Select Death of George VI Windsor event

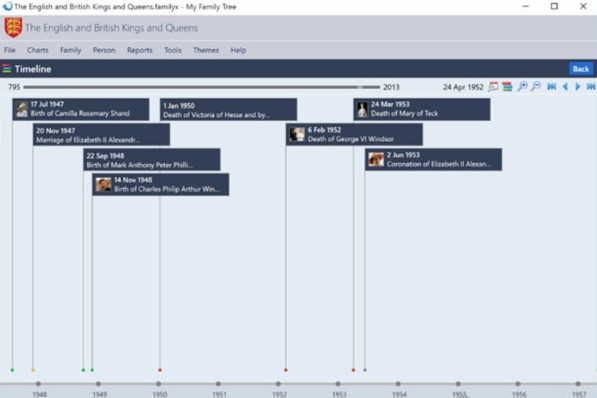coord(354,134)
